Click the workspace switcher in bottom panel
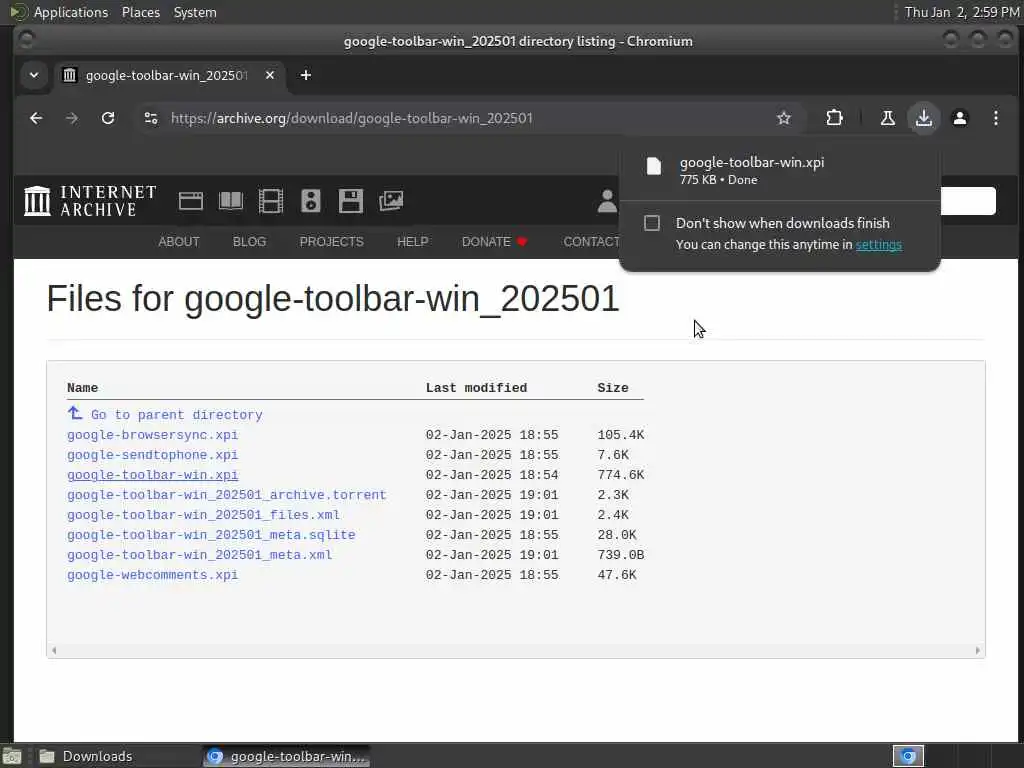 coord(908,756)
